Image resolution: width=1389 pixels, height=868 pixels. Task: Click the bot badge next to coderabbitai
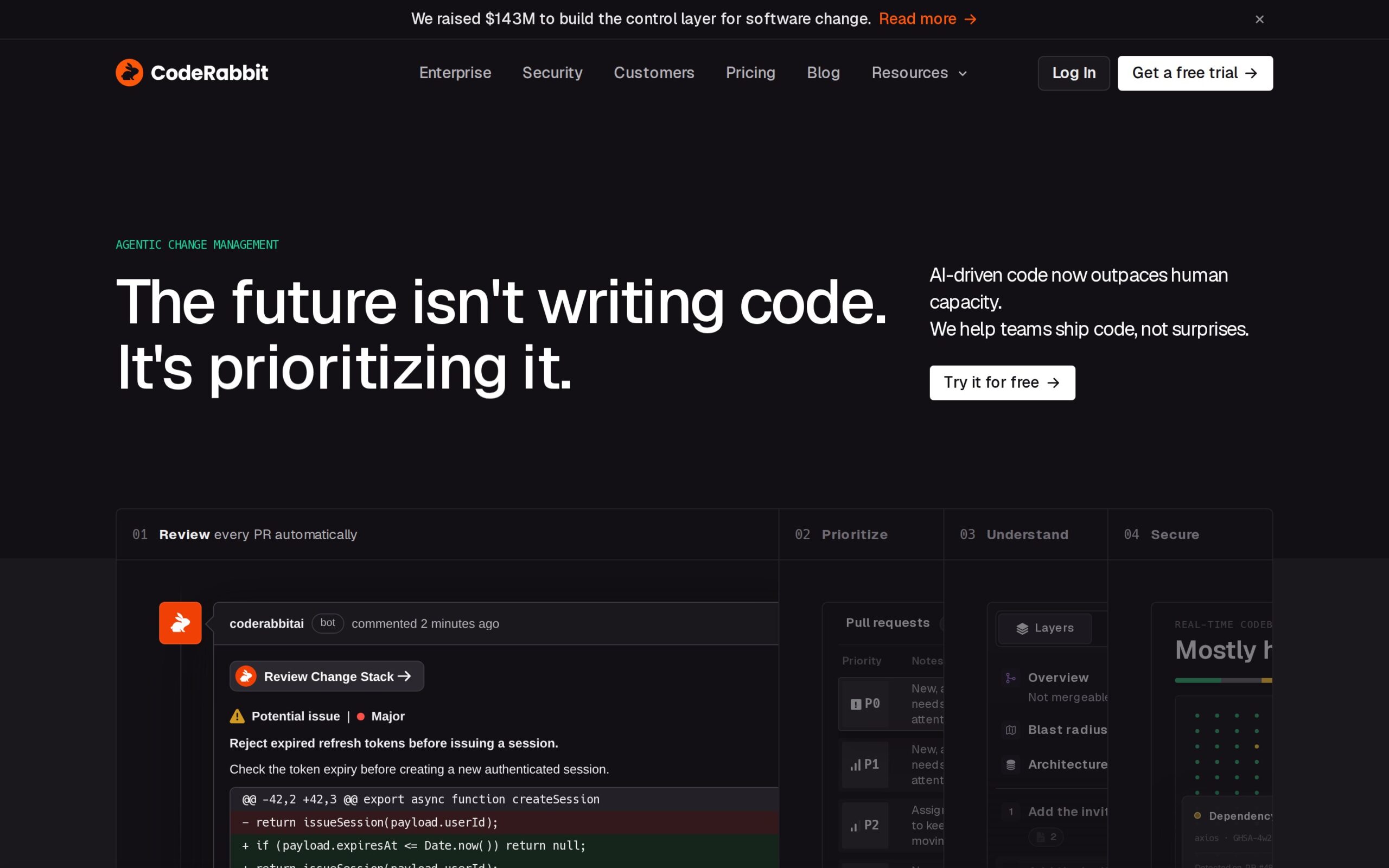[328, 623]
